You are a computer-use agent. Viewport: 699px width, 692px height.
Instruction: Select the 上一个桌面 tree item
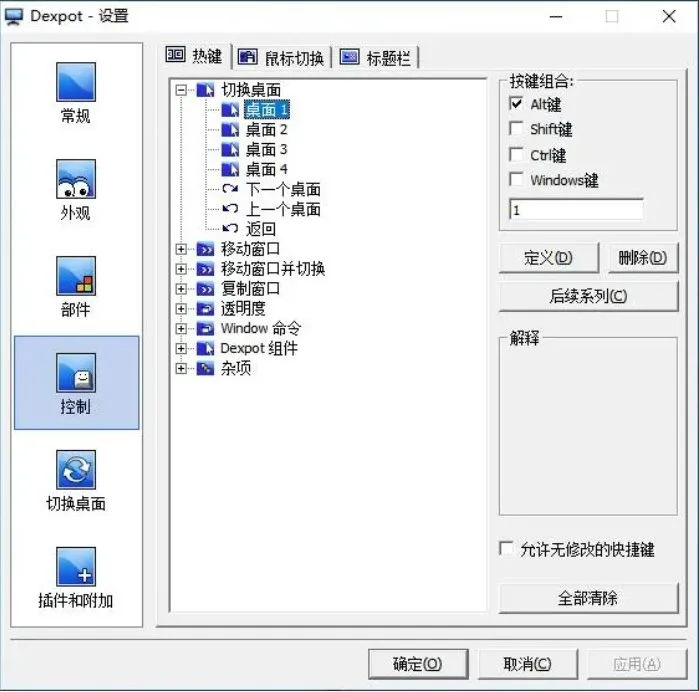pos(283,209)
